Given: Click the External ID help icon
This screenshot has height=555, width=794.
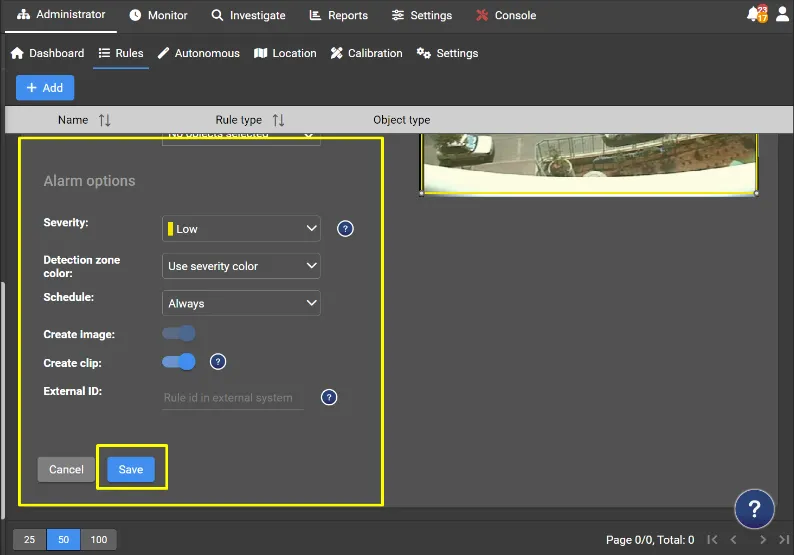Looking at the screenshot, I should point(329,398).
